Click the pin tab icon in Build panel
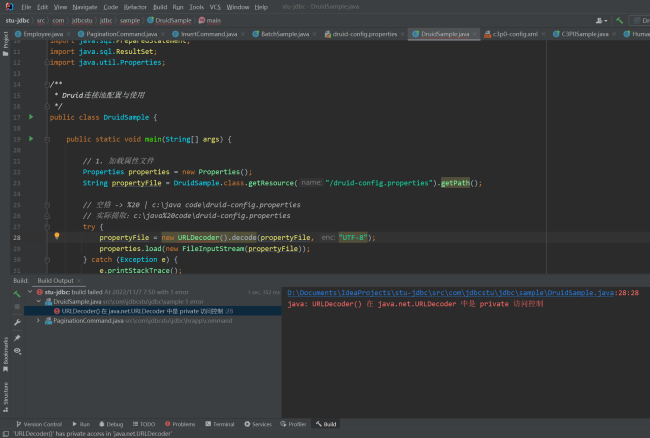Image resolution: width=650 pixels, height=438 pixels. tap(18, 338)
